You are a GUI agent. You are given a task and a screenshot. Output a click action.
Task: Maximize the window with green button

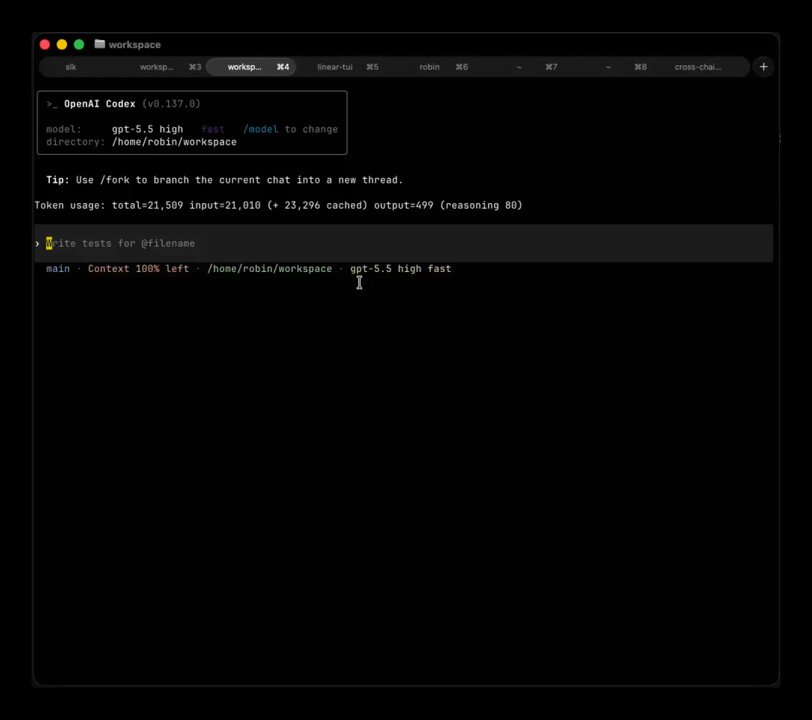[x=79, y=45]
